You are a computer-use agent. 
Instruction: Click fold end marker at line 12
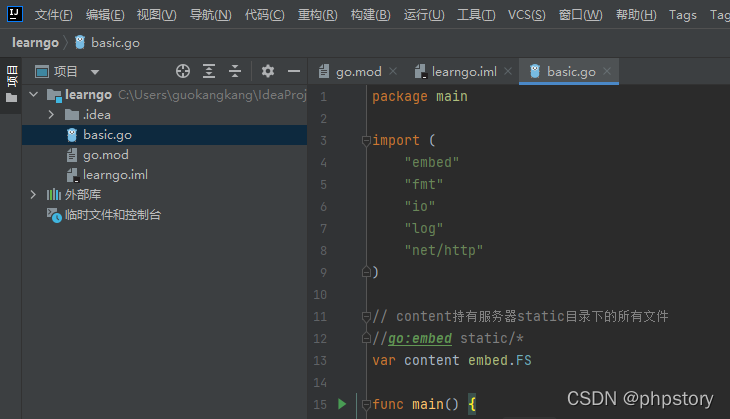pyautogui.click(x=366, y=338)
